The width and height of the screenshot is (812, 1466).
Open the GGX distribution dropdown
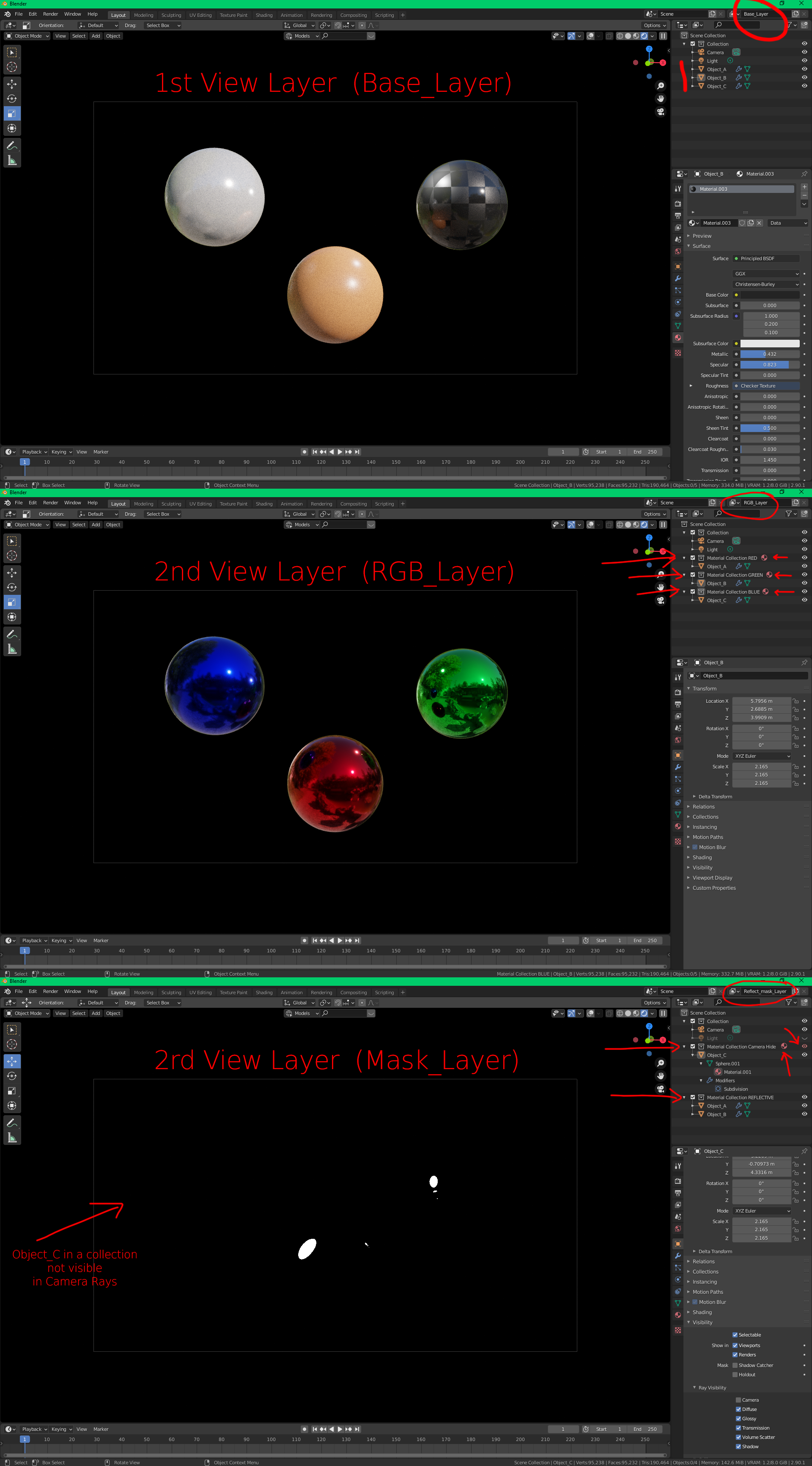coord(766,274)
